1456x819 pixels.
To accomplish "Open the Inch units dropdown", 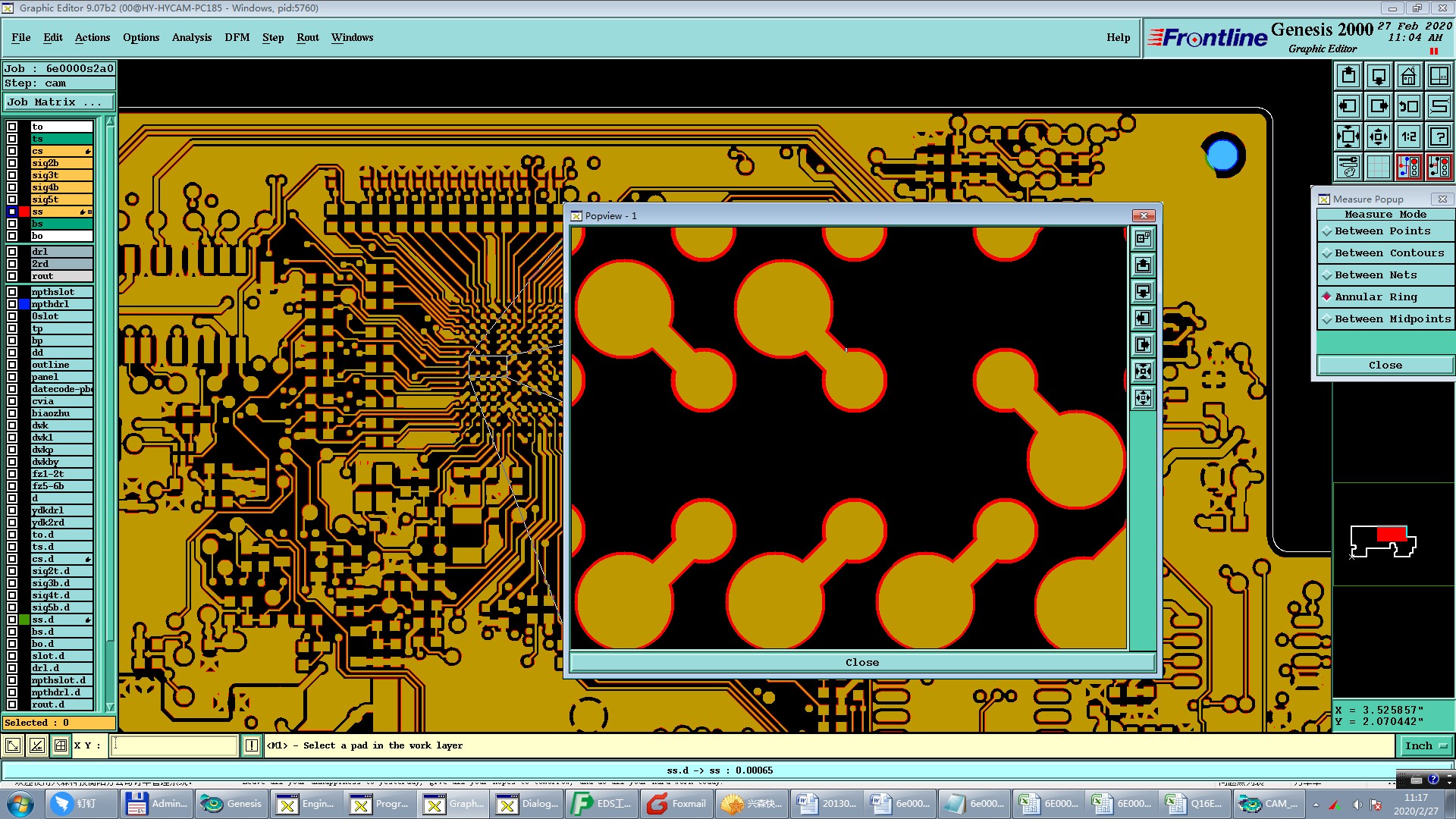I will coord(1426,746).
